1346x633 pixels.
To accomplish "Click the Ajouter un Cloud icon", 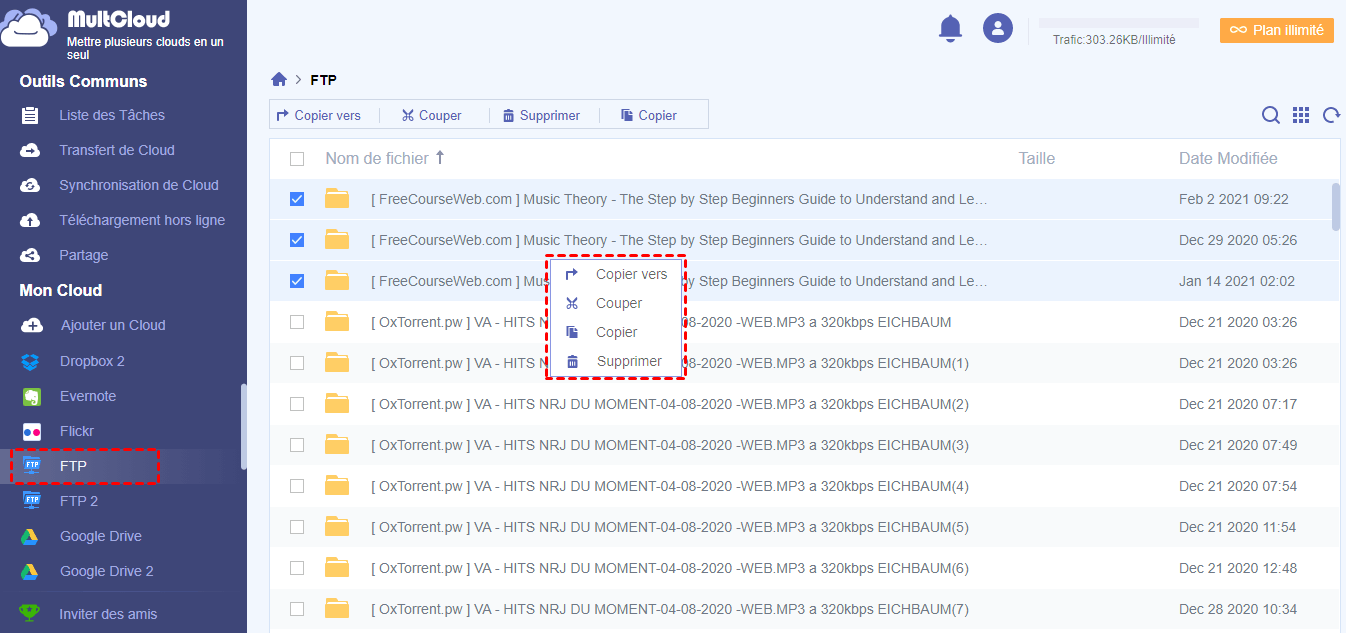I will click(32, 325).
